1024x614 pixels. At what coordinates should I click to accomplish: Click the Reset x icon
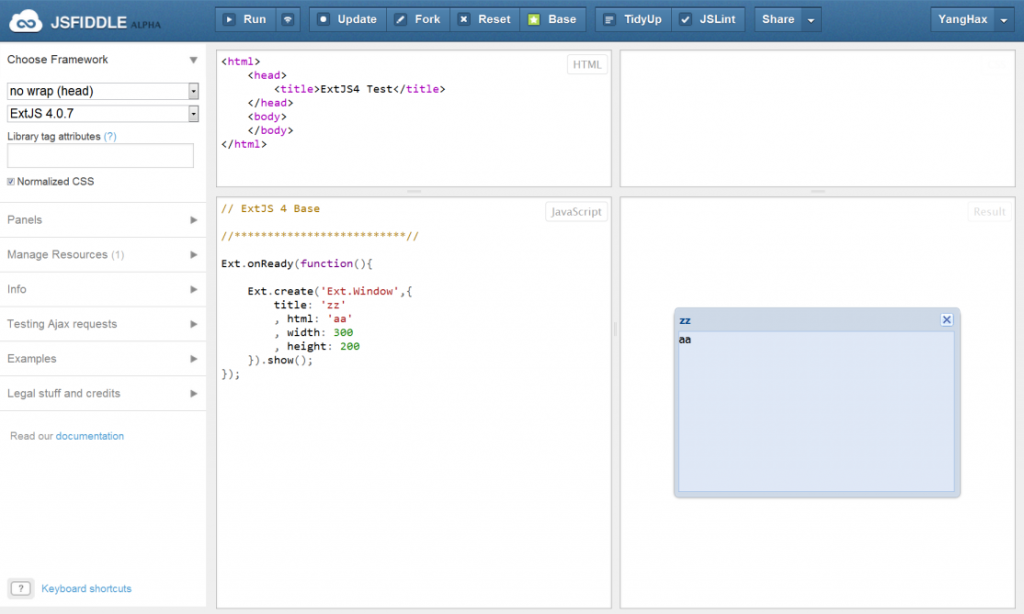[464, 20]
